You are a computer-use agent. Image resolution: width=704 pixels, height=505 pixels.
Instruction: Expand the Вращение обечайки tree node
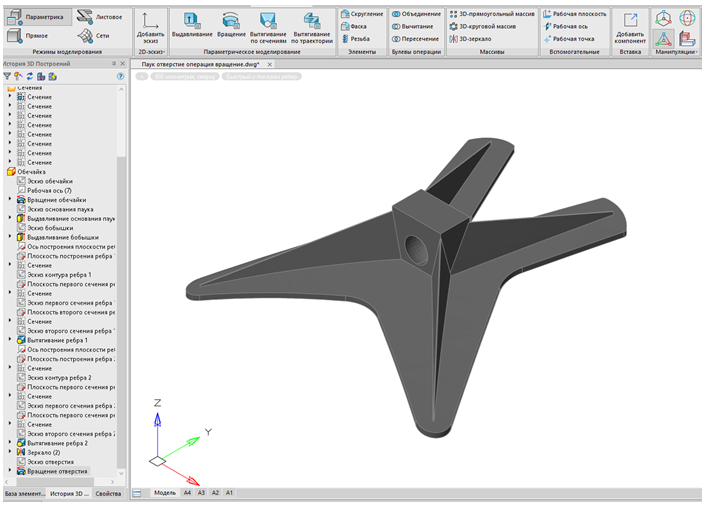[10, 200]
